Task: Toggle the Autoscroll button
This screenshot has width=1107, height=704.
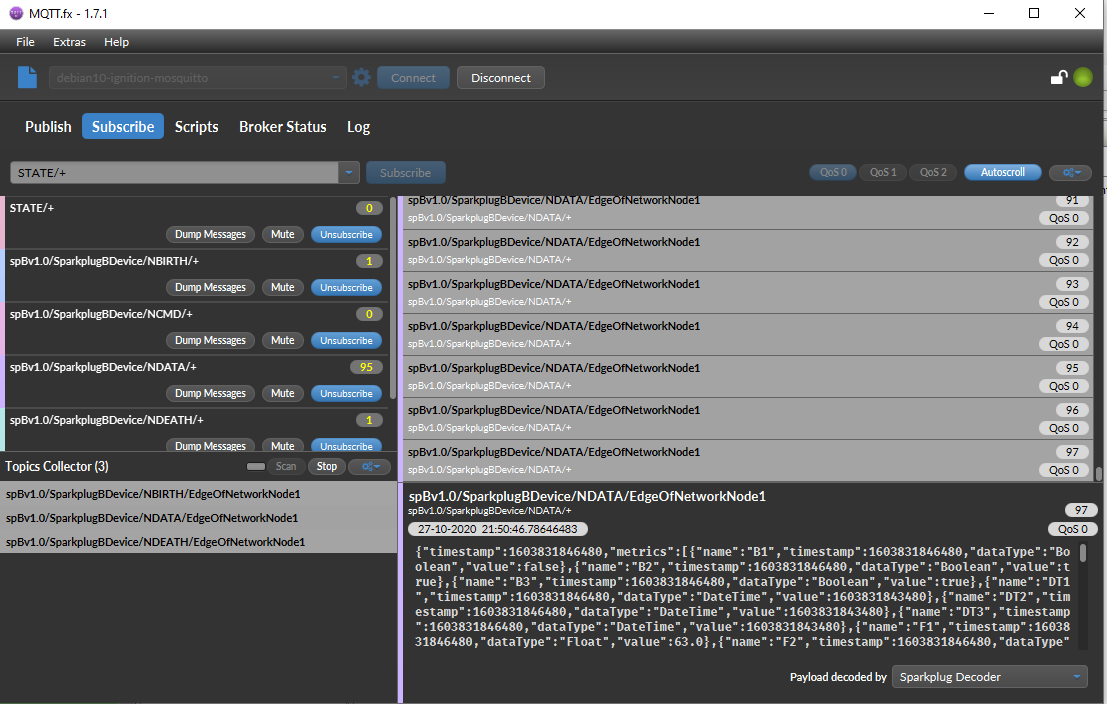Action: (x=1002, y=172)
